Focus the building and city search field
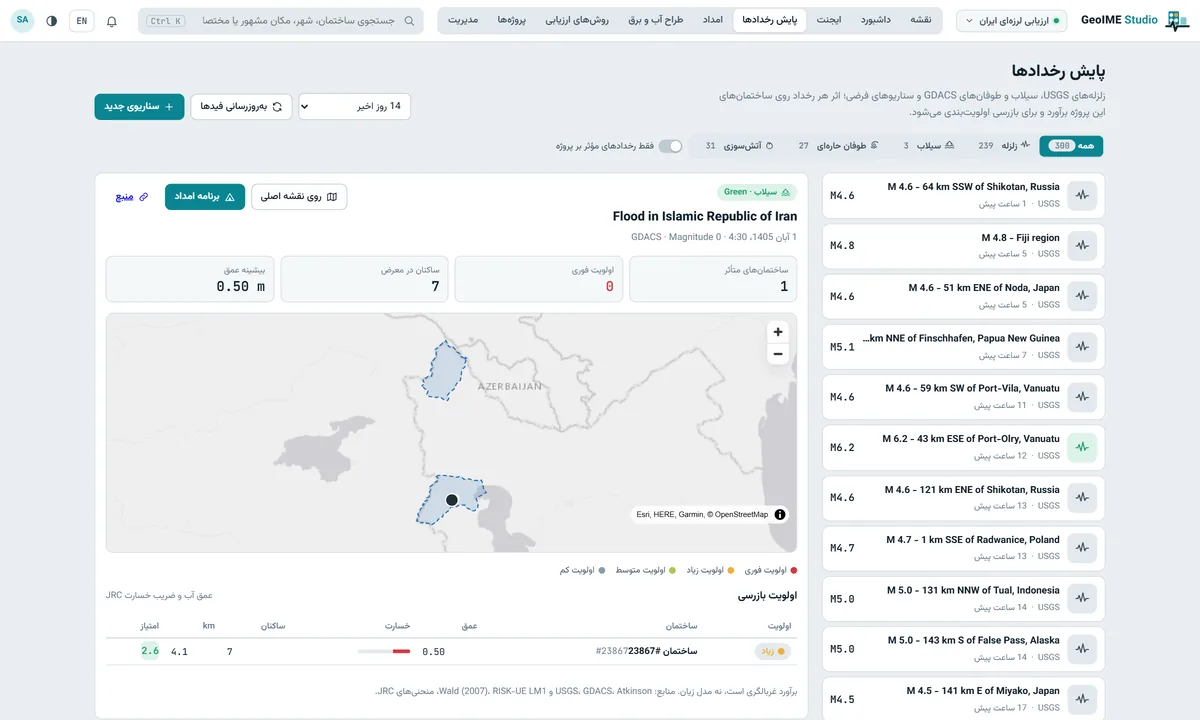Viewport: 1200px width, 720px height. [x=281, y=21]
